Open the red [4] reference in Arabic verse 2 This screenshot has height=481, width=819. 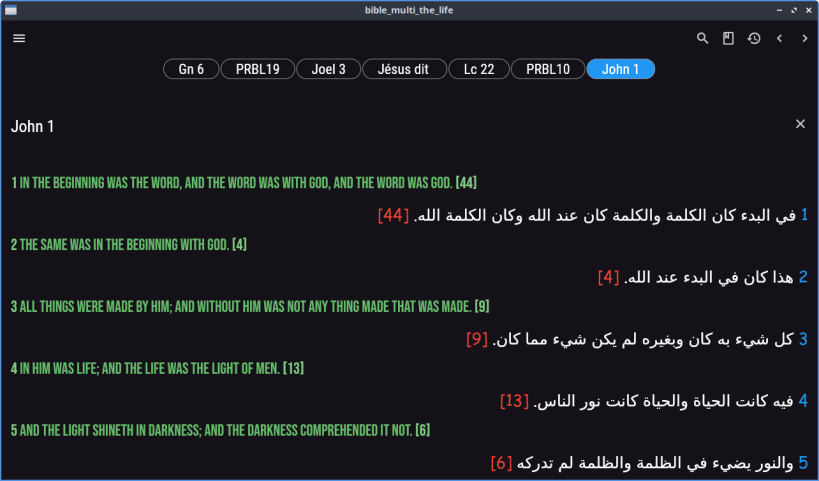[x=609, y=277]
